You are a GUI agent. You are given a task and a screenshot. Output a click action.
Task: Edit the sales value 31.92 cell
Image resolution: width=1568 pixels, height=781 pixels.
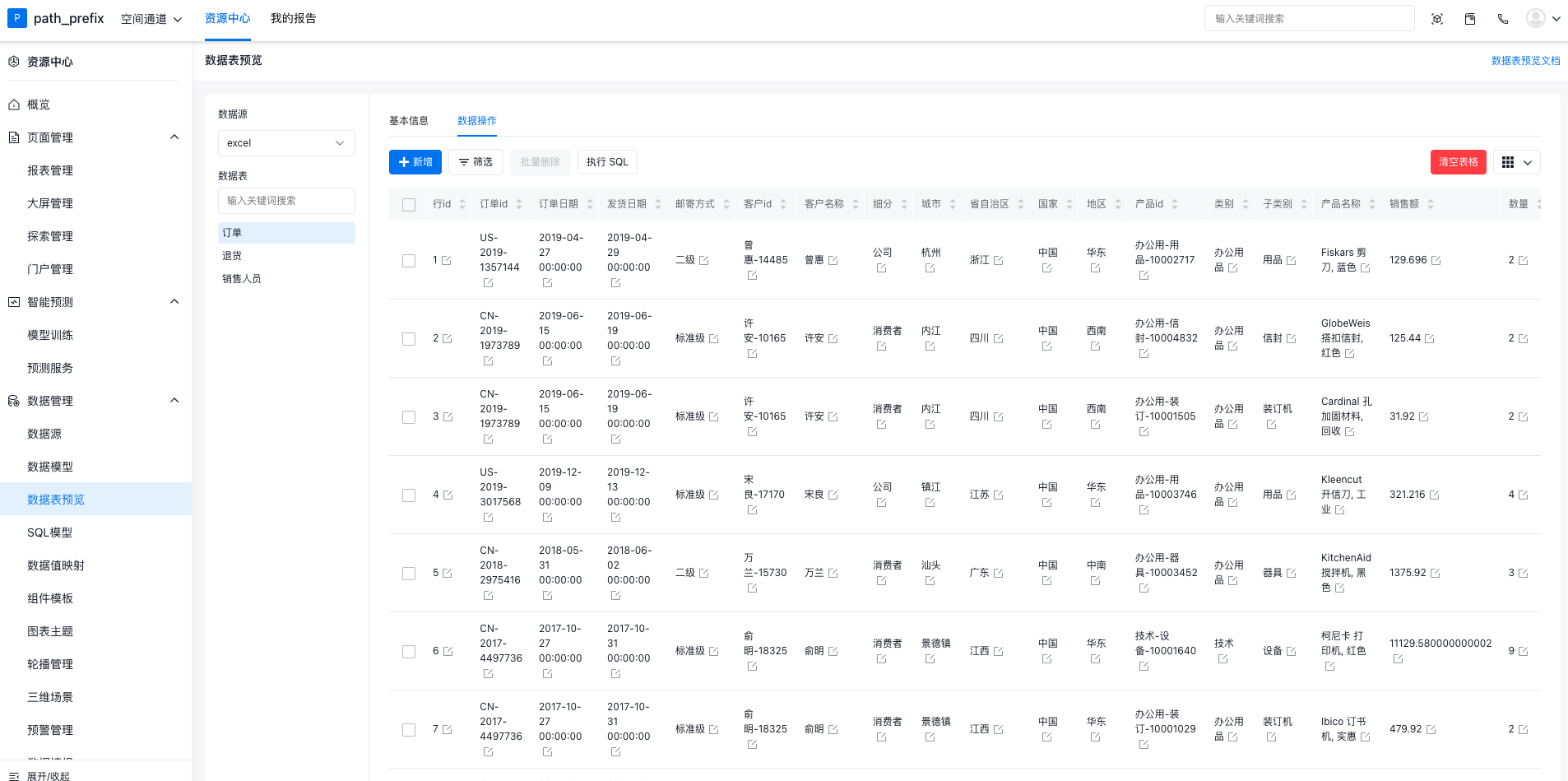pyautogui.click(x=1423, y=417)
